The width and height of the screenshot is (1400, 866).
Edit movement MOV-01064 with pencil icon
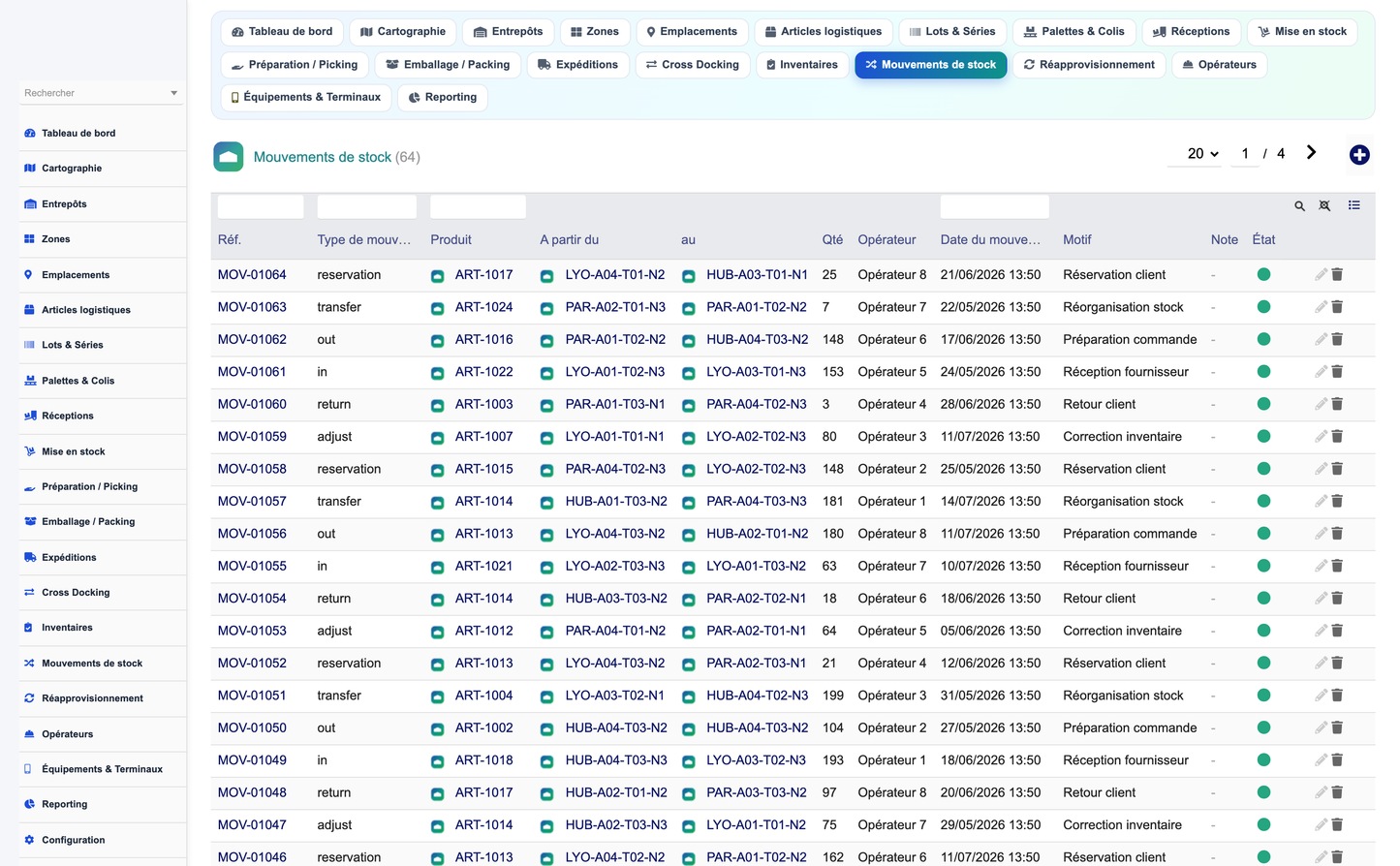(1321, 275)
